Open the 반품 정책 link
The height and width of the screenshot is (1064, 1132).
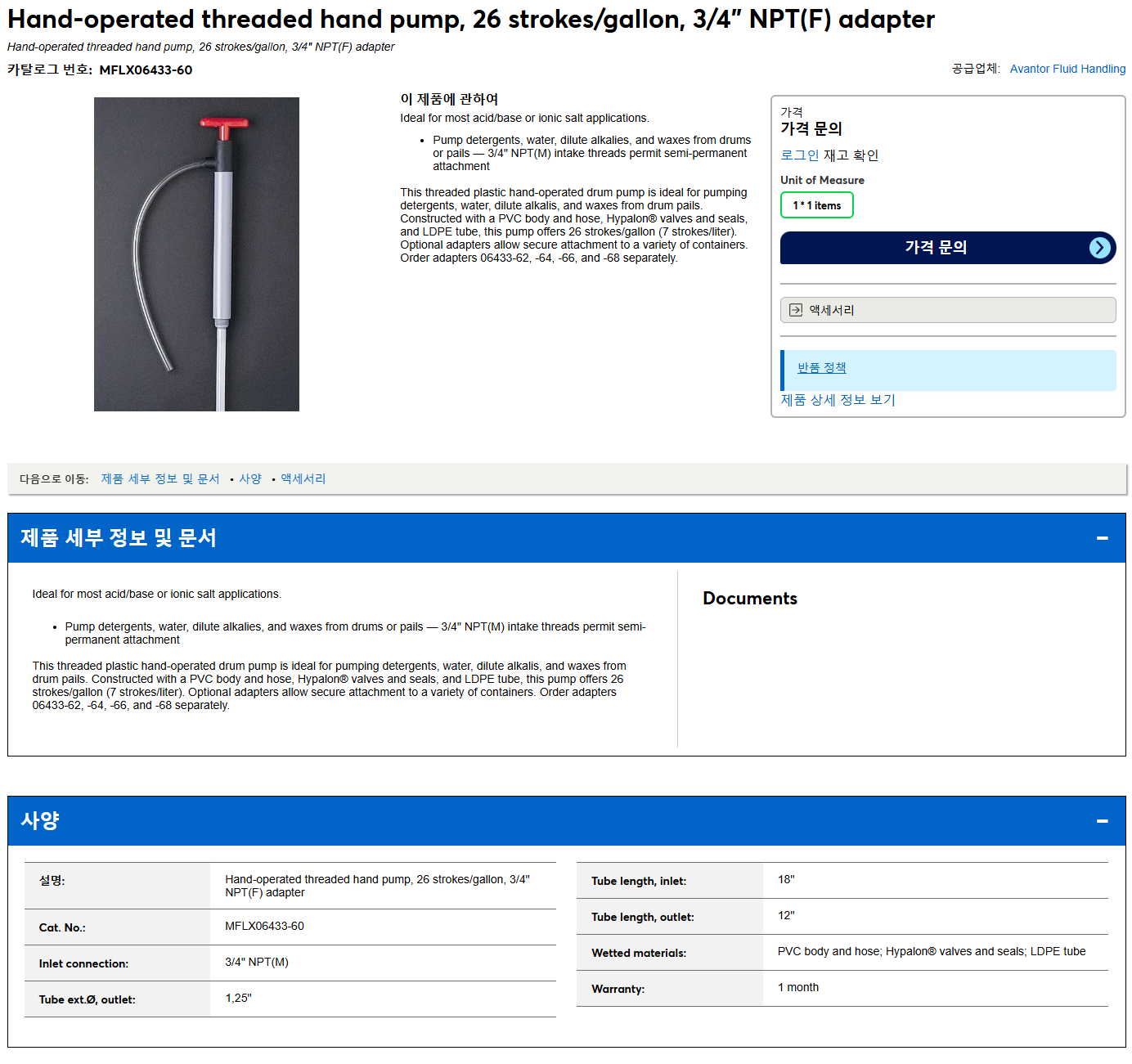(822, 368)
